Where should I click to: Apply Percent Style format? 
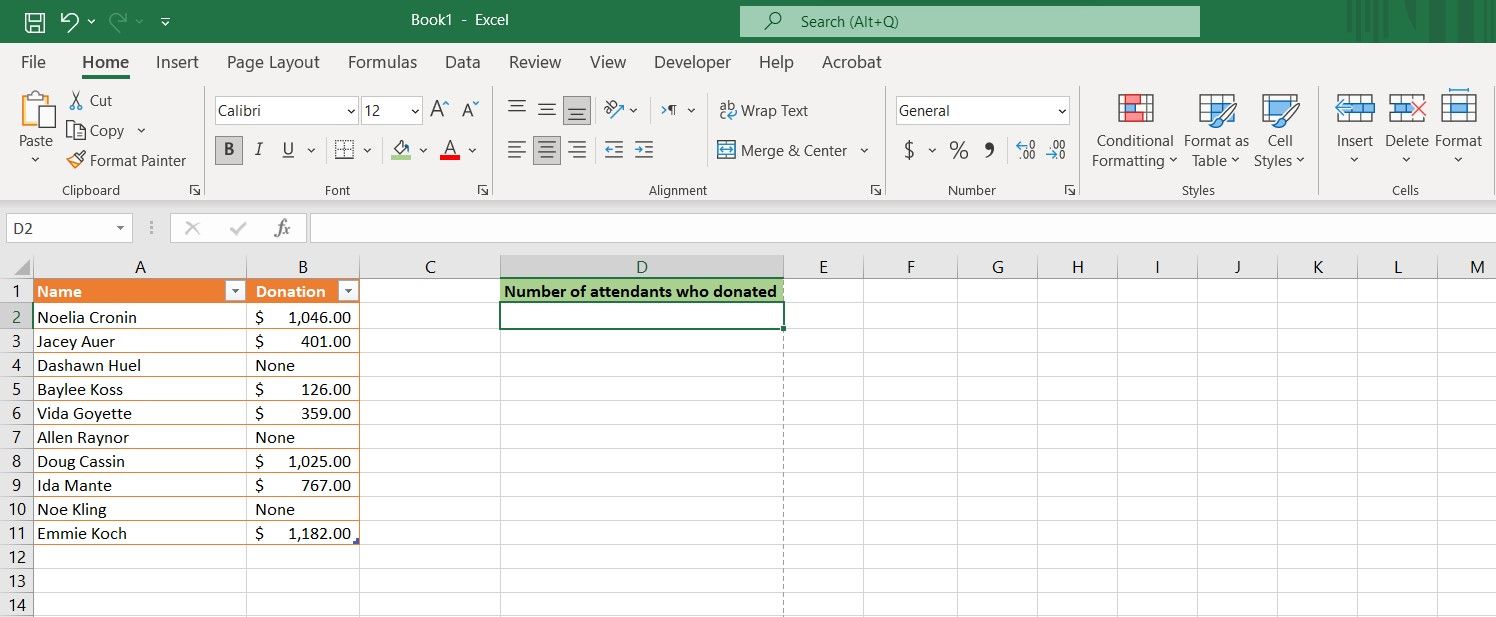click(959, 150)
